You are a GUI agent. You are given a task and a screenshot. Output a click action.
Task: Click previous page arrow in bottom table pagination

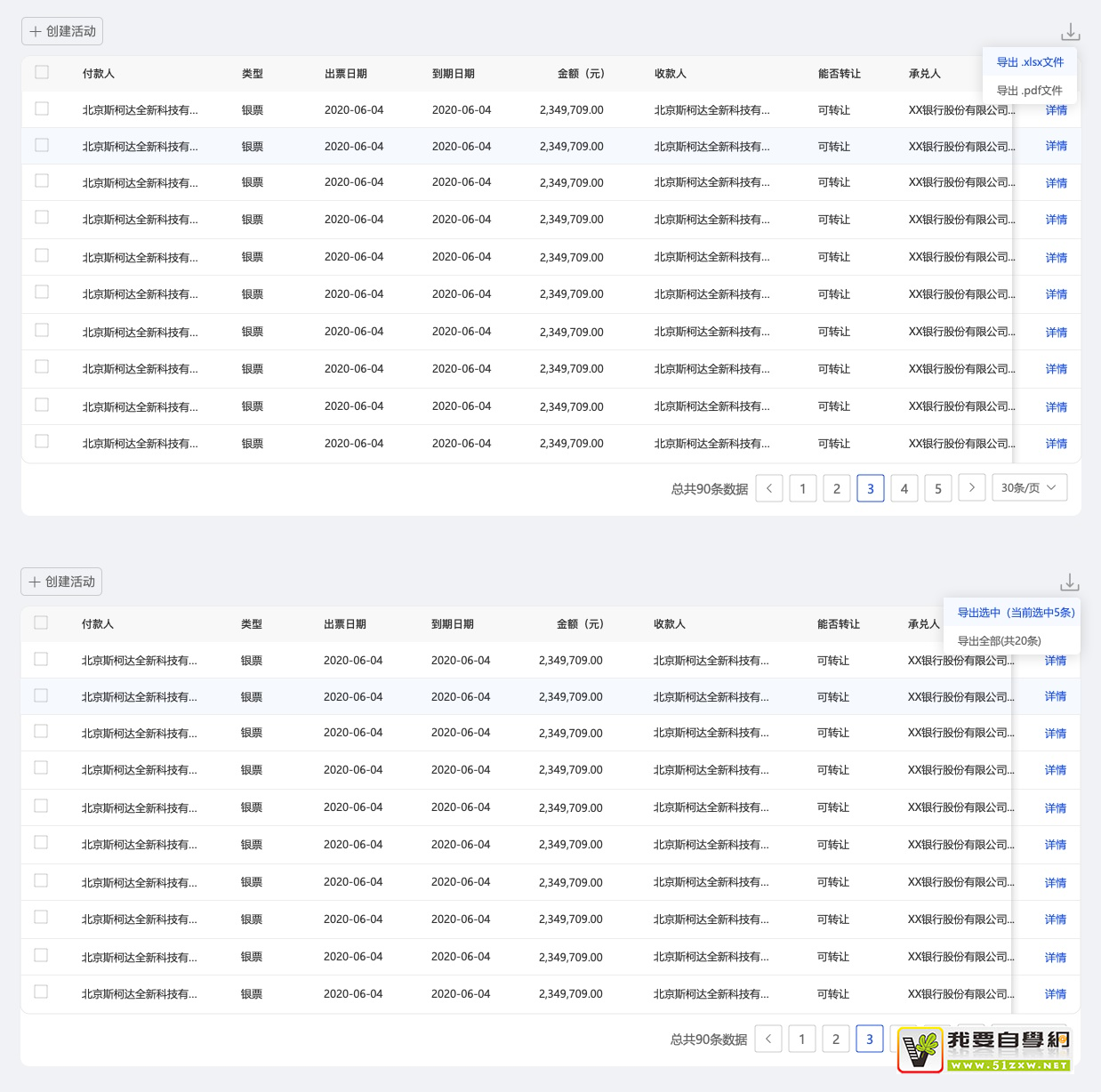tap(768, 1039)
